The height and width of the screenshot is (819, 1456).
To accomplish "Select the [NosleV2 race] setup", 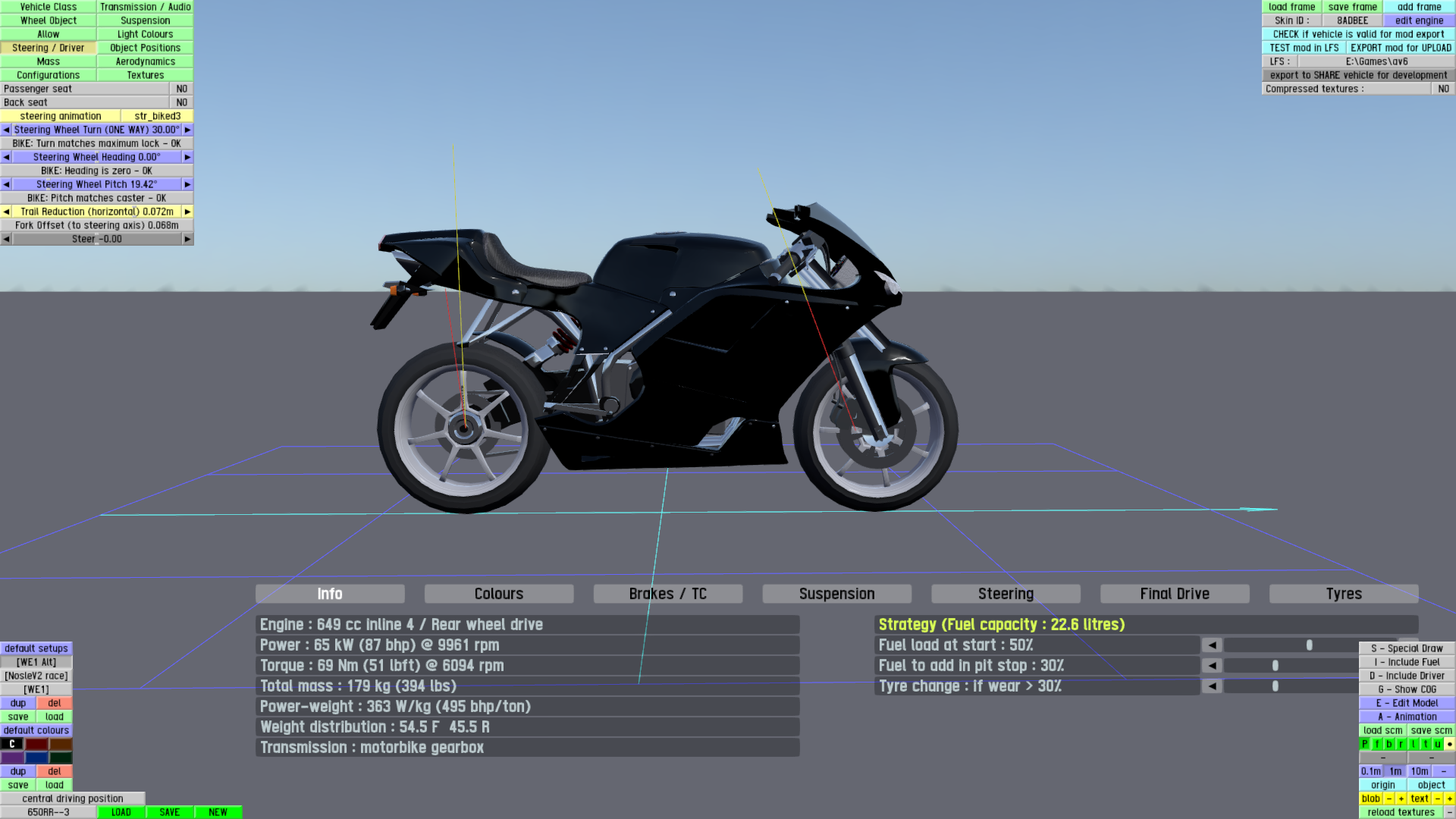I will 36,676.
